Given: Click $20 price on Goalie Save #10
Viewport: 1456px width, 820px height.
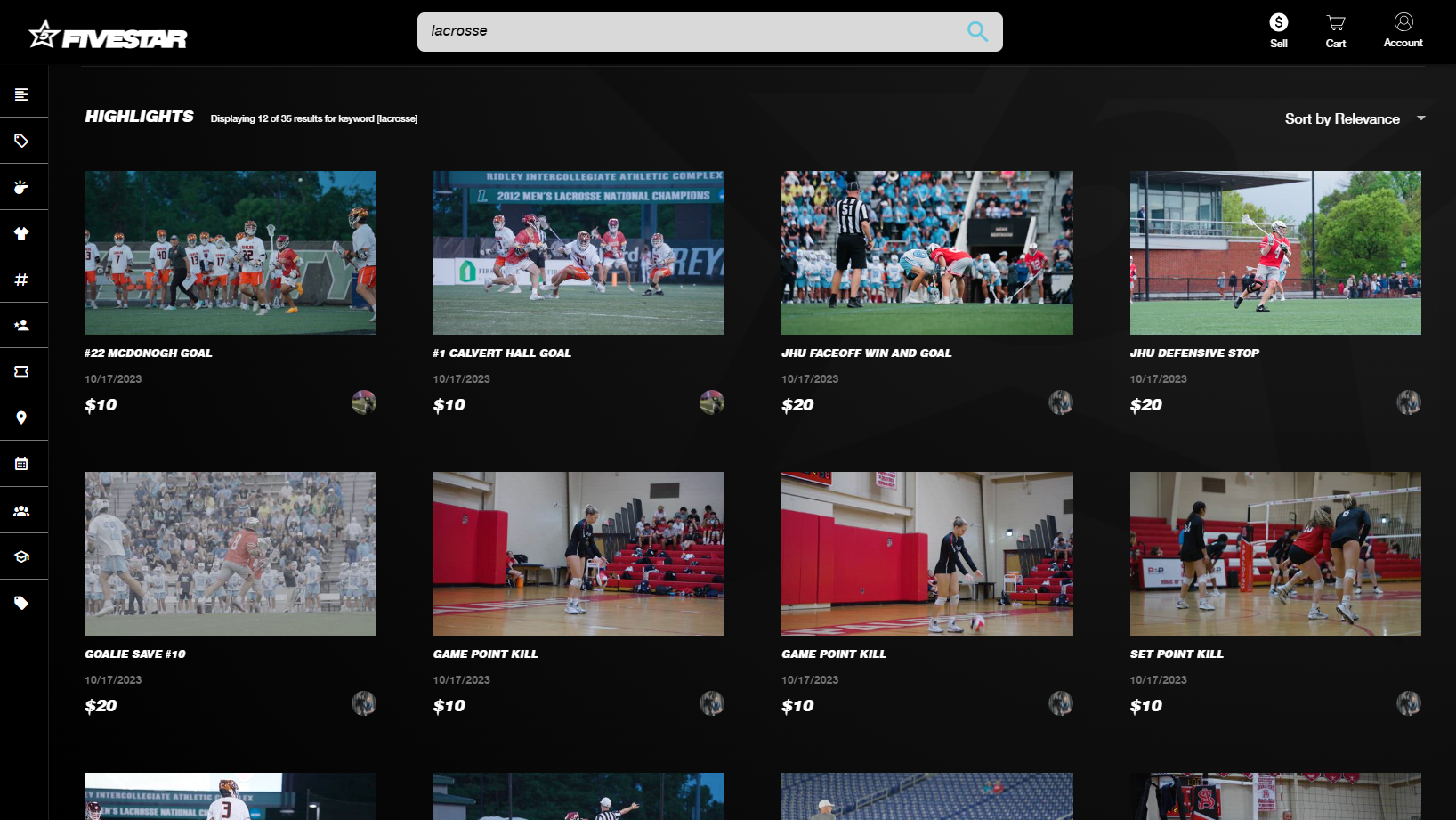Looking at the screenshot, I should coord(101,706).
